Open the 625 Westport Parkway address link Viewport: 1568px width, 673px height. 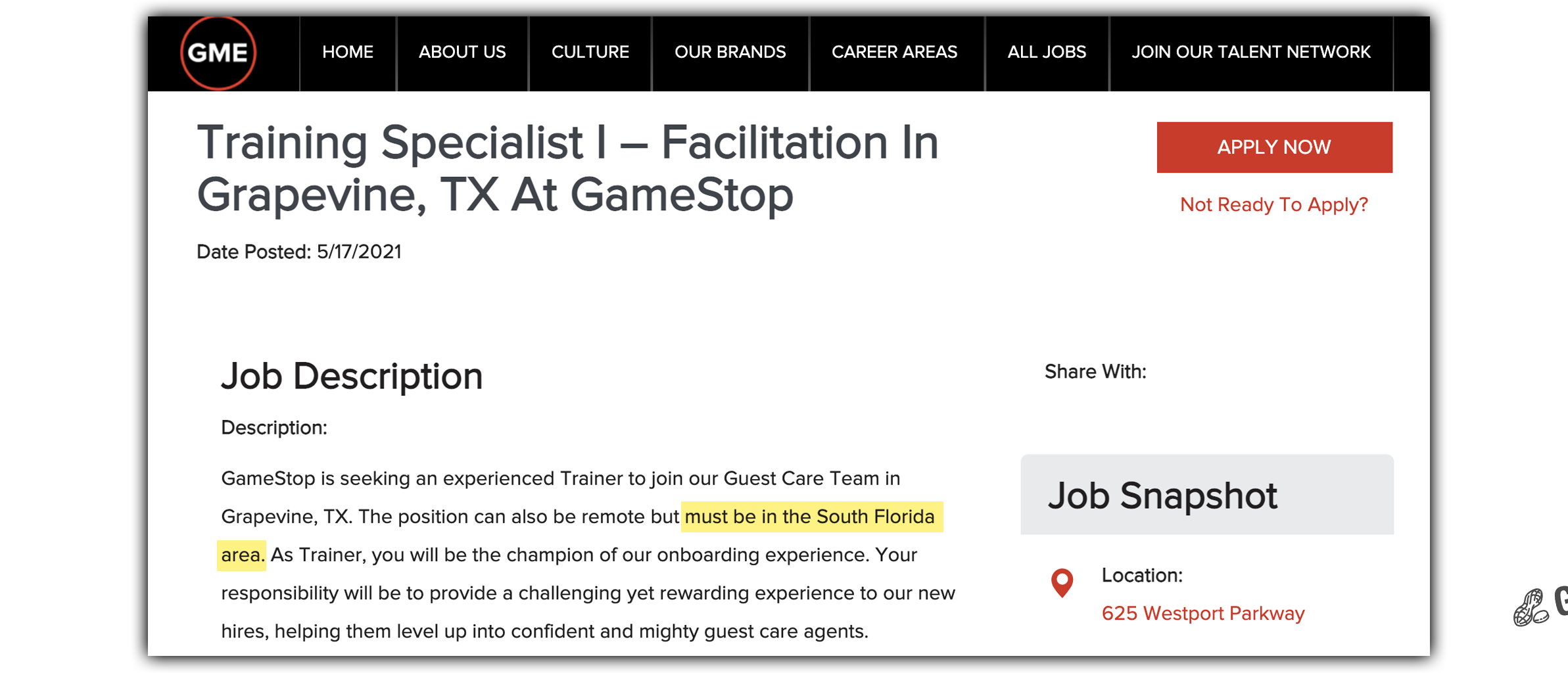point(1203,613)
